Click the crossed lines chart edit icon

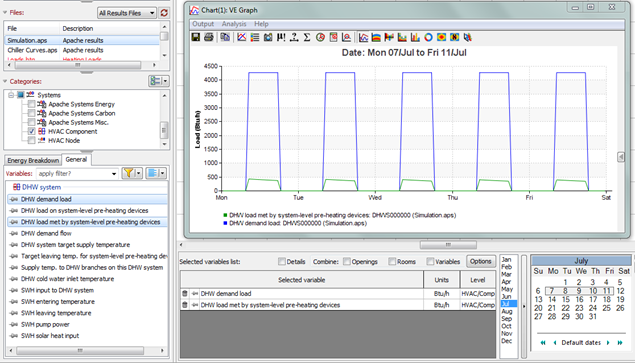(242, 37)
